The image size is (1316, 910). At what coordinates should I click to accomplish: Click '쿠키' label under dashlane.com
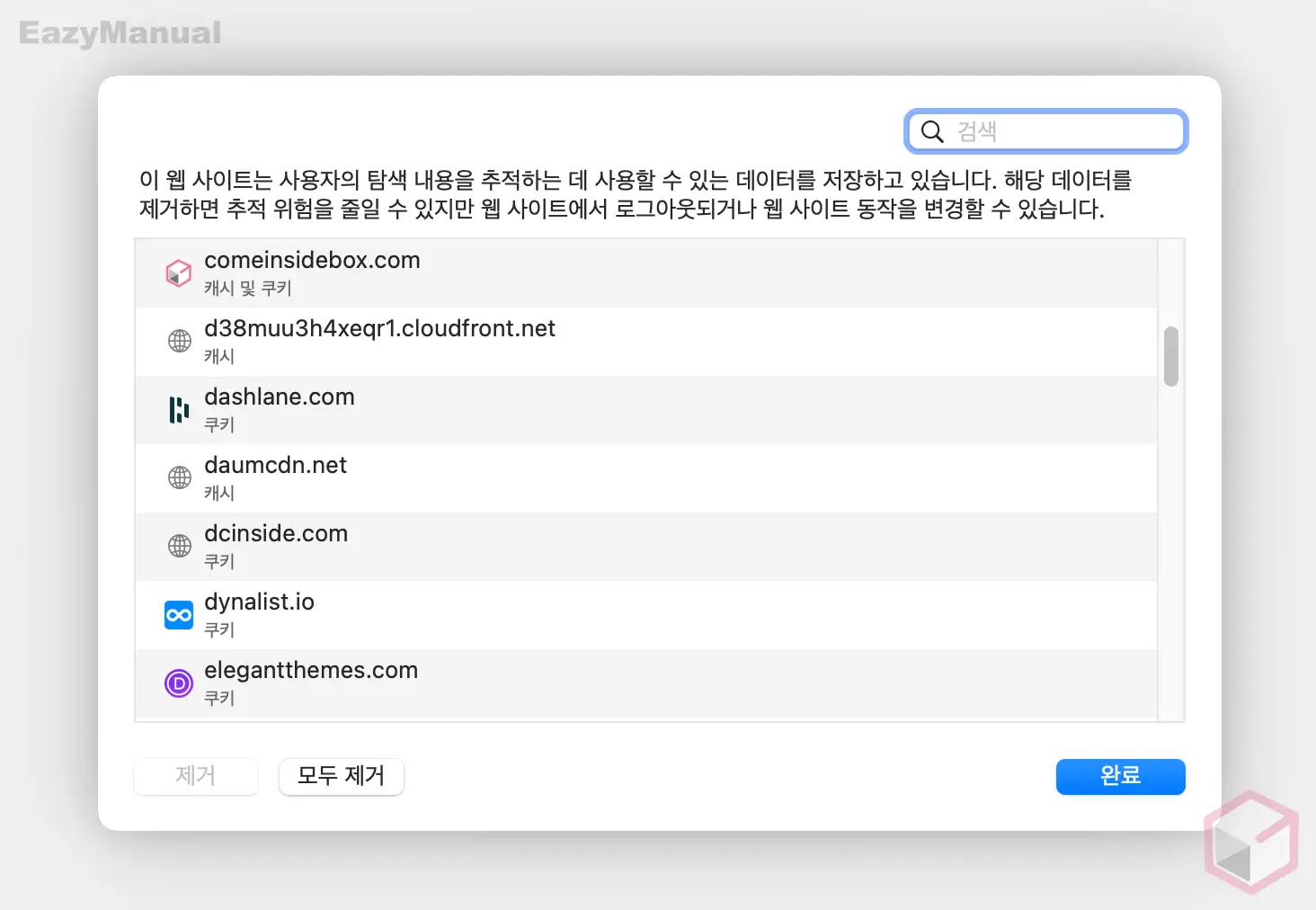[x=219, y=424]
